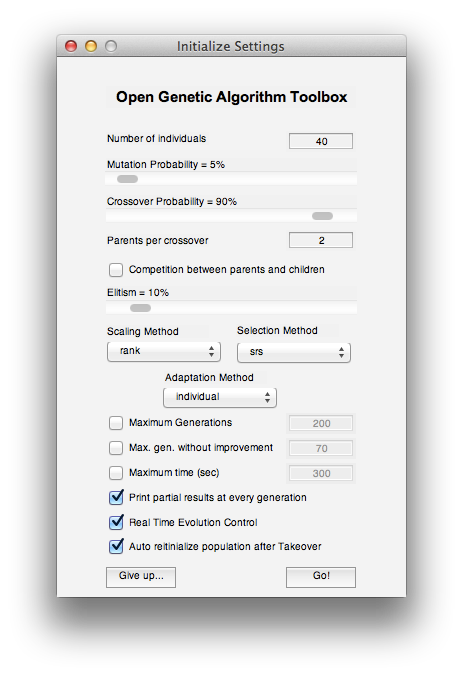The image size is (463, 676).
Task: Uncheck Auto reinitialize population after Takeover
Action: (x=116, y=546)
